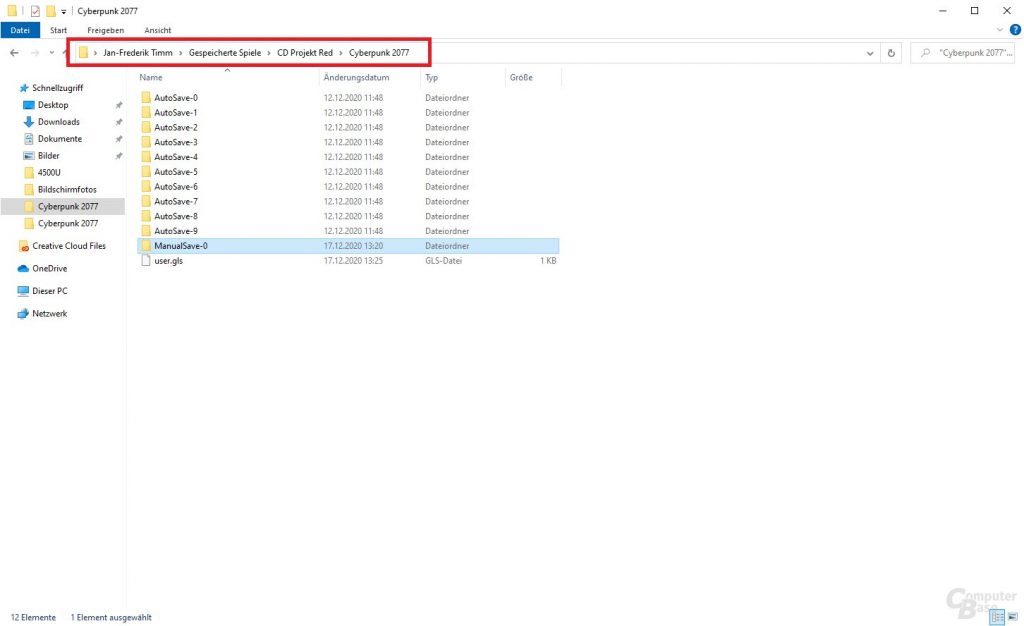Open the recent locations dropdown beside Forward

click(52, 53)
